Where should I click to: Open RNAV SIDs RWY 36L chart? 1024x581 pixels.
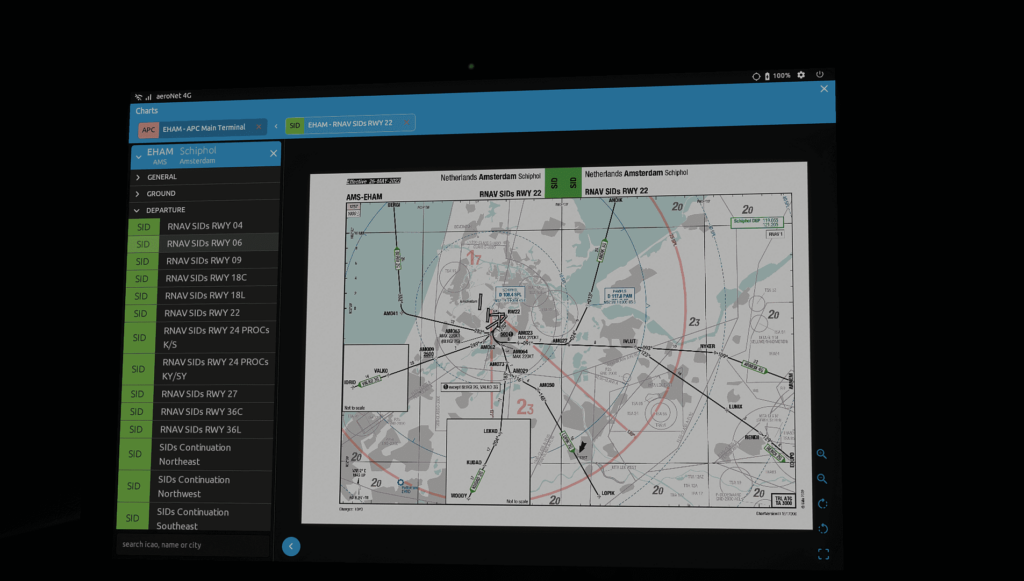(195, 429)
